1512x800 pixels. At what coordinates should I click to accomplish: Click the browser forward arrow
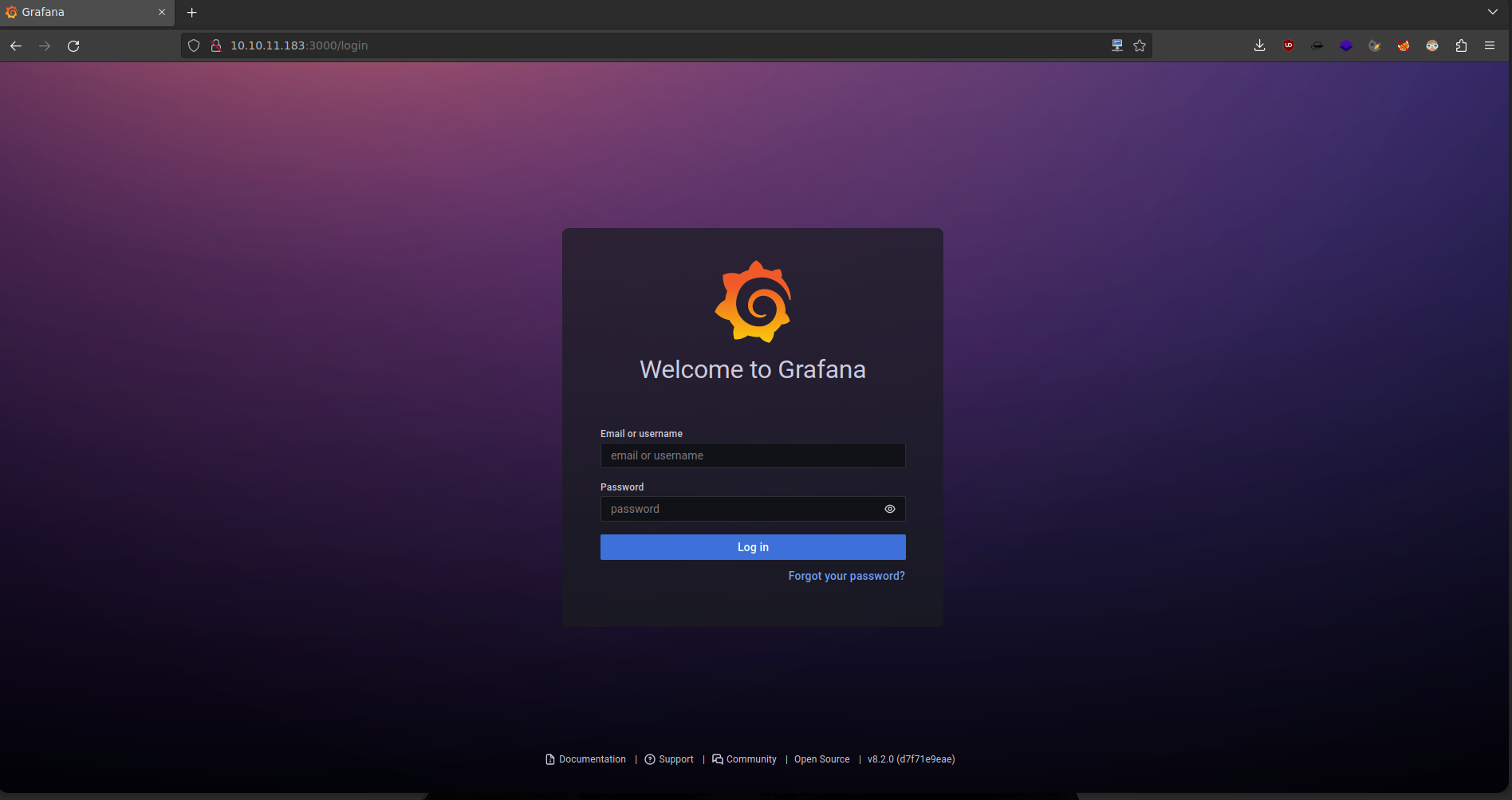coord(45,45)
